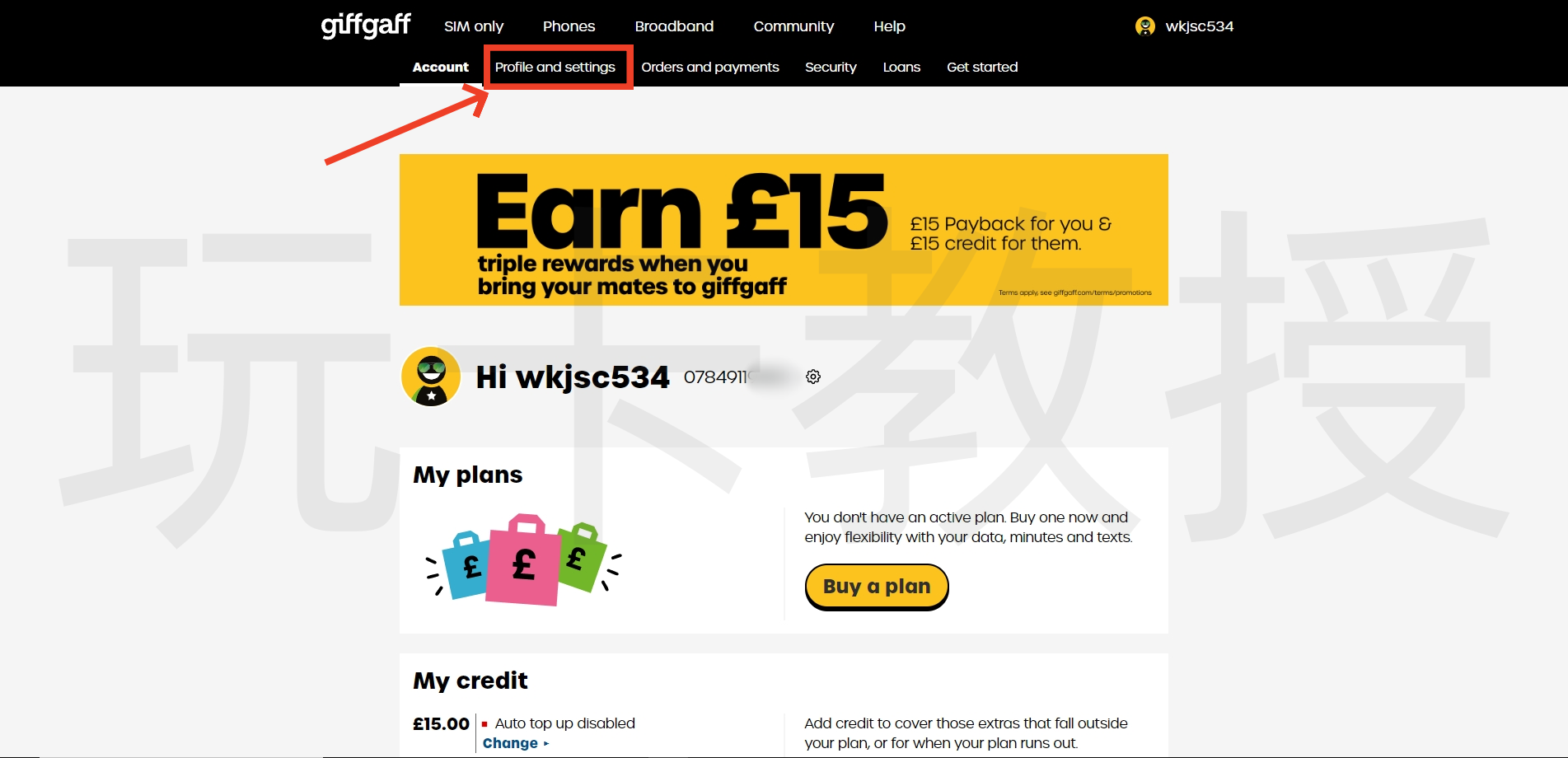The width and height of the screenshot is (1568, 758).
Task: Open the Community menu
Action: point(793,26)
